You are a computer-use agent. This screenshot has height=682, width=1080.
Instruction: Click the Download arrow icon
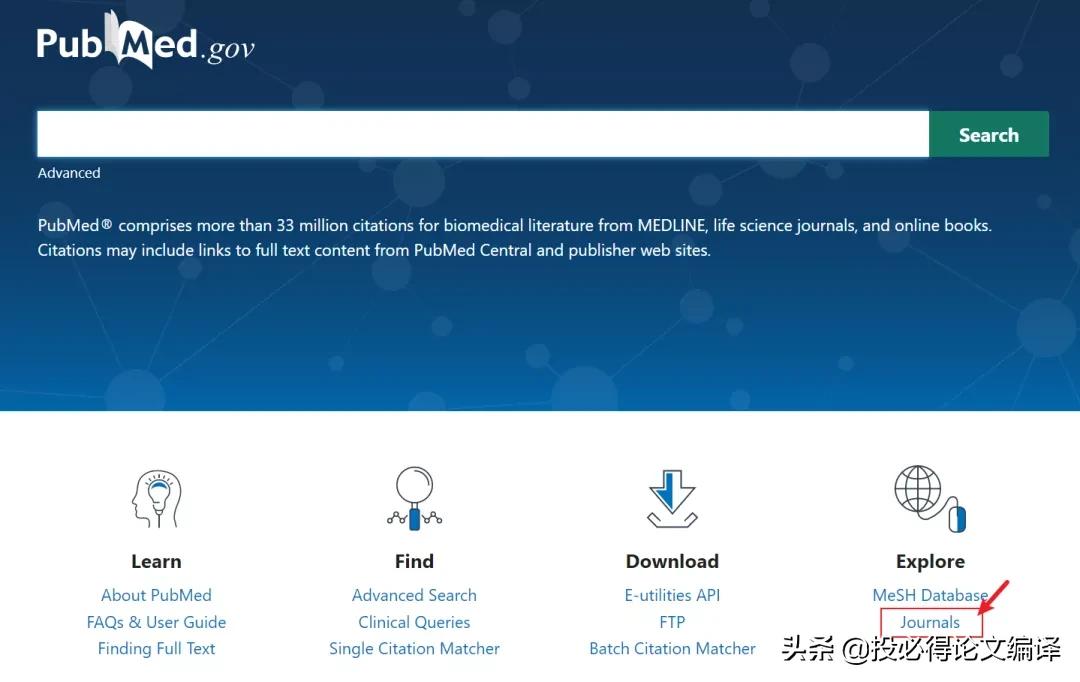point(672,497)
